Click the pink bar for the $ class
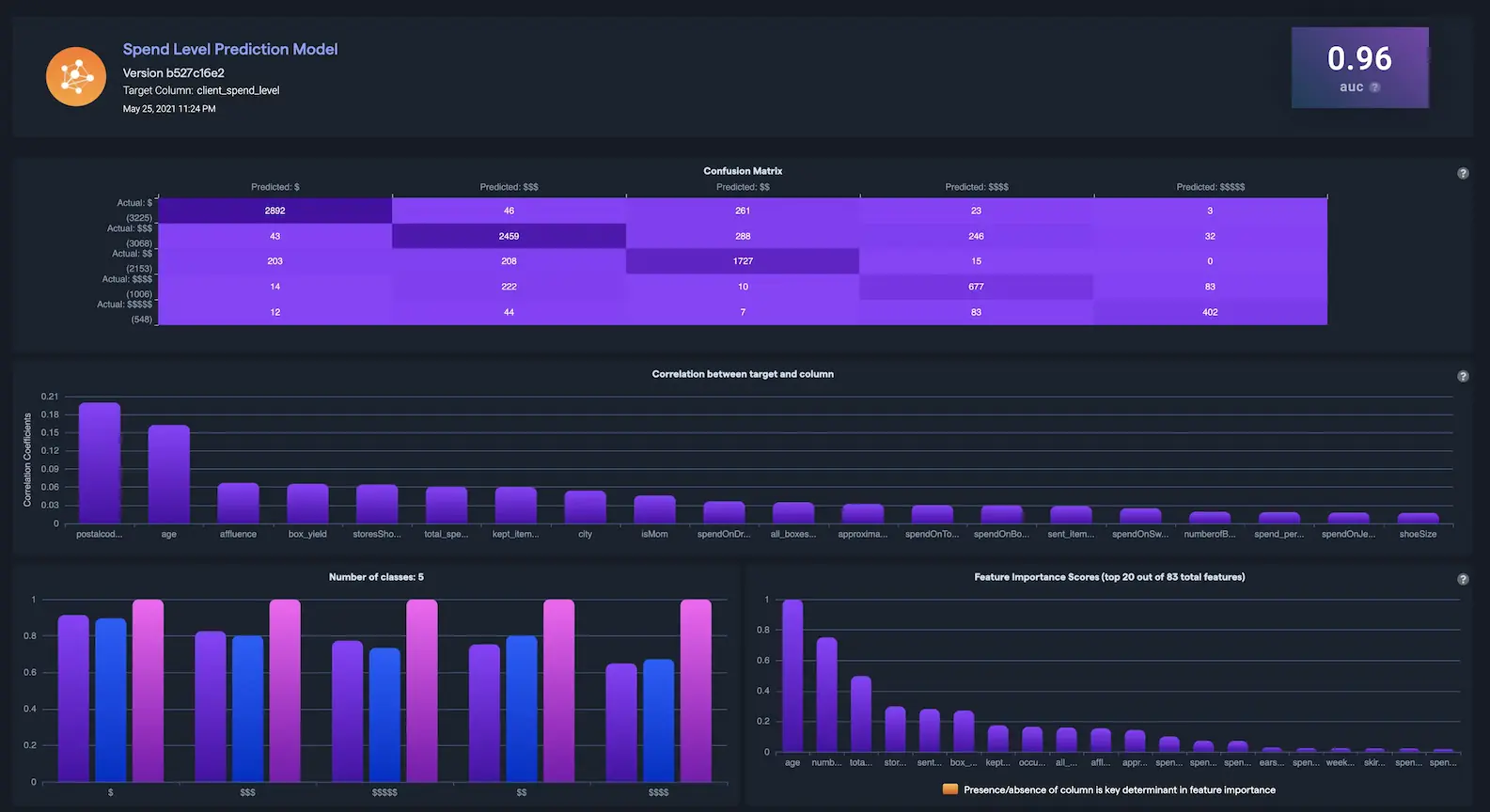Image resolution: width=1490 pixels, height=812 pixels. pyautogui.click(x=148, y=691)
